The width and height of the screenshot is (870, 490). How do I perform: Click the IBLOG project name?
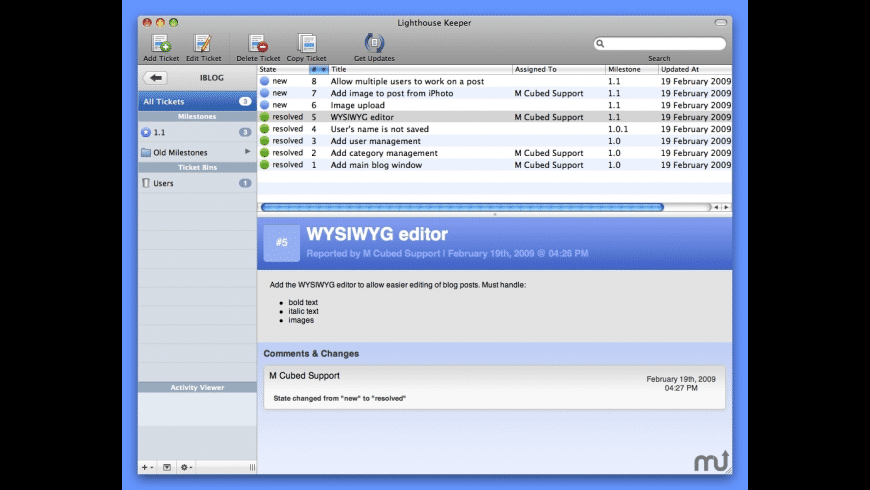click(212, 78)
